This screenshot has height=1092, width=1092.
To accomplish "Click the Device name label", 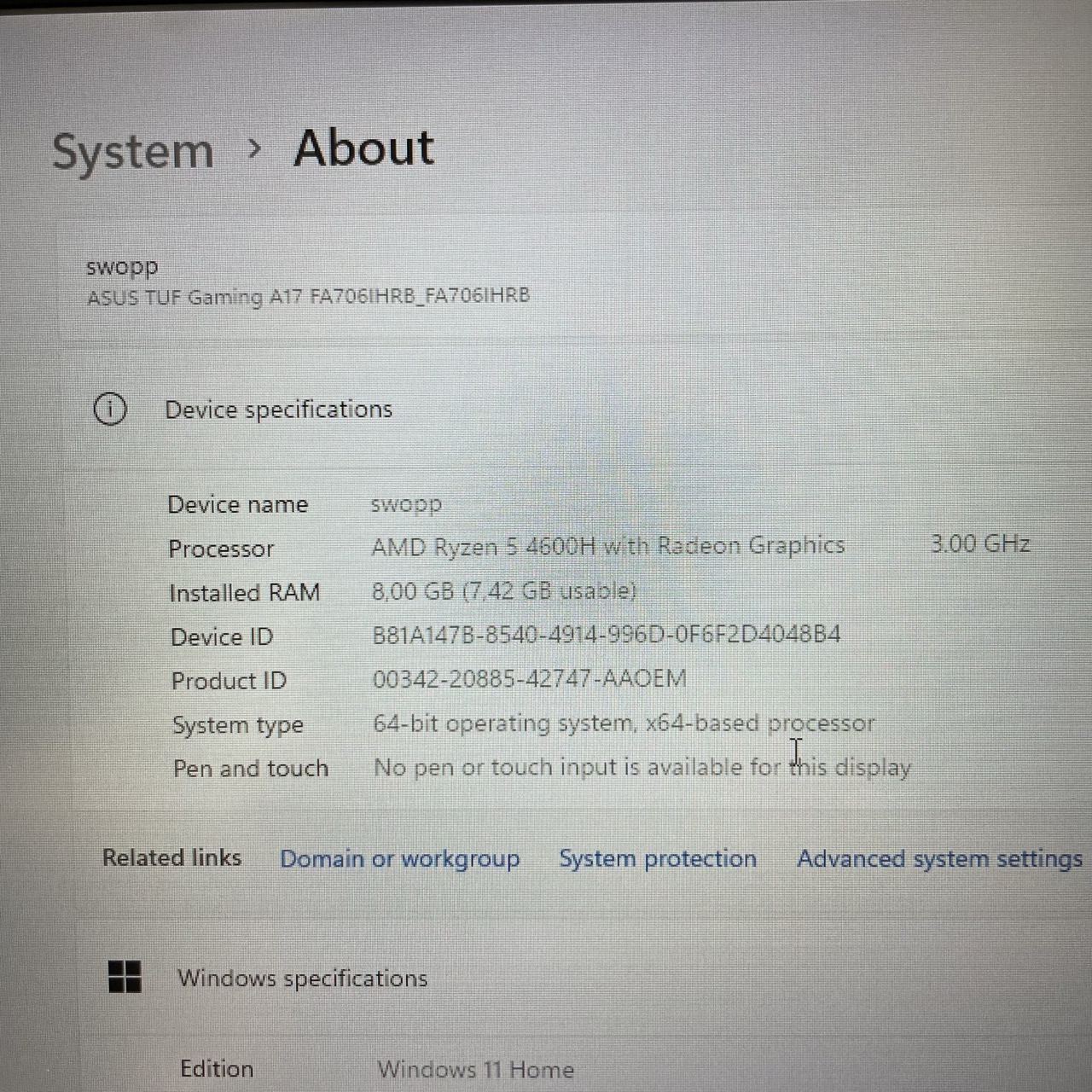I will (x=237, y=504).
